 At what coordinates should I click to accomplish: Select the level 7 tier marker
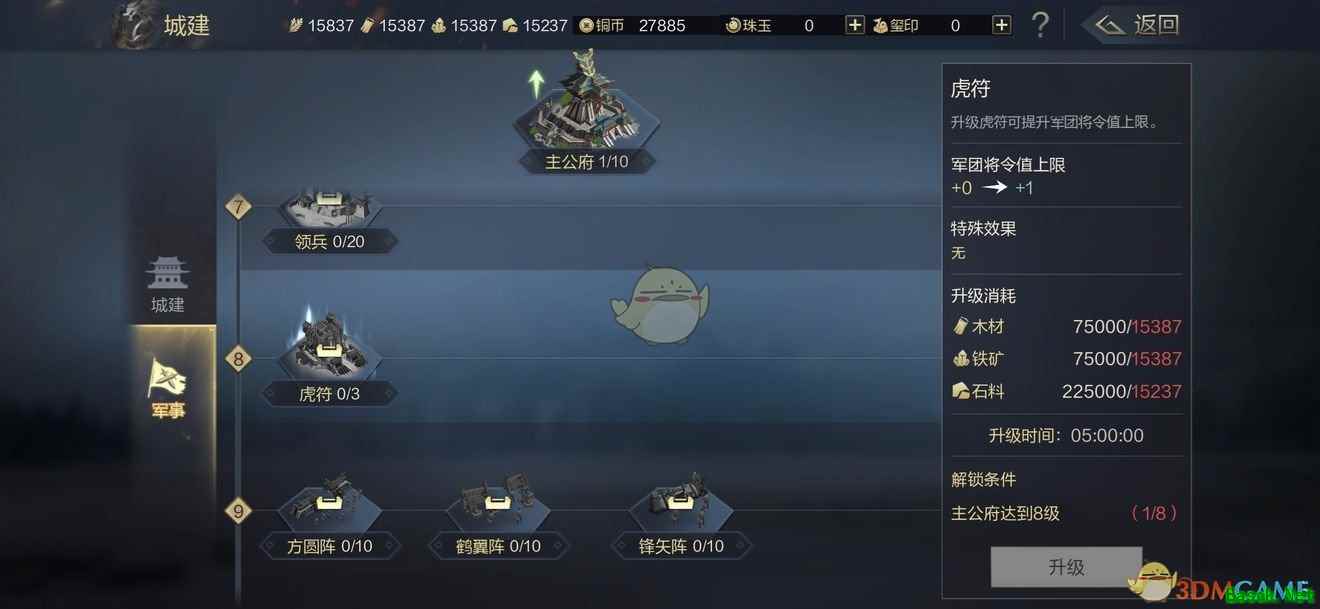pyautogui.click(x=238, y=208)
